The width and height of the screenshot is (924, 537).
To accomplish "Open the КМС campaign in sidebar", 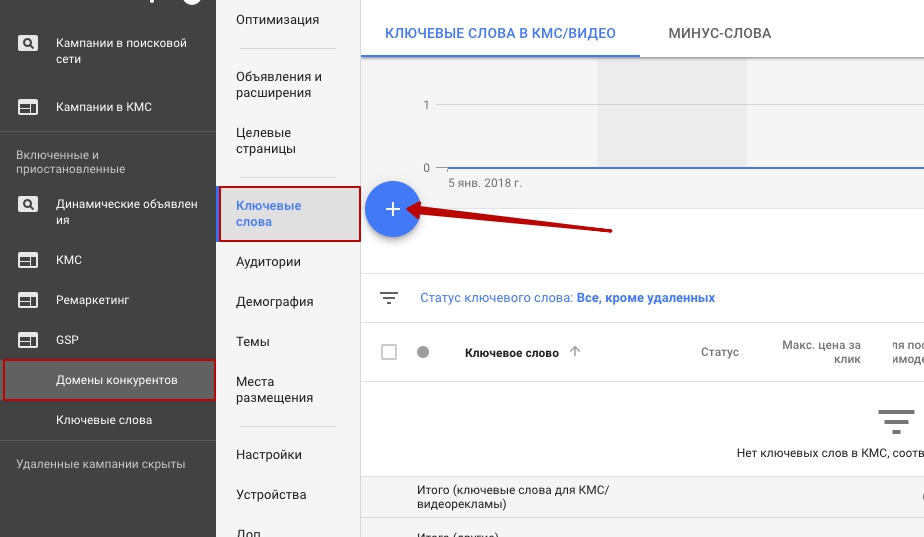I will (68, 260).
